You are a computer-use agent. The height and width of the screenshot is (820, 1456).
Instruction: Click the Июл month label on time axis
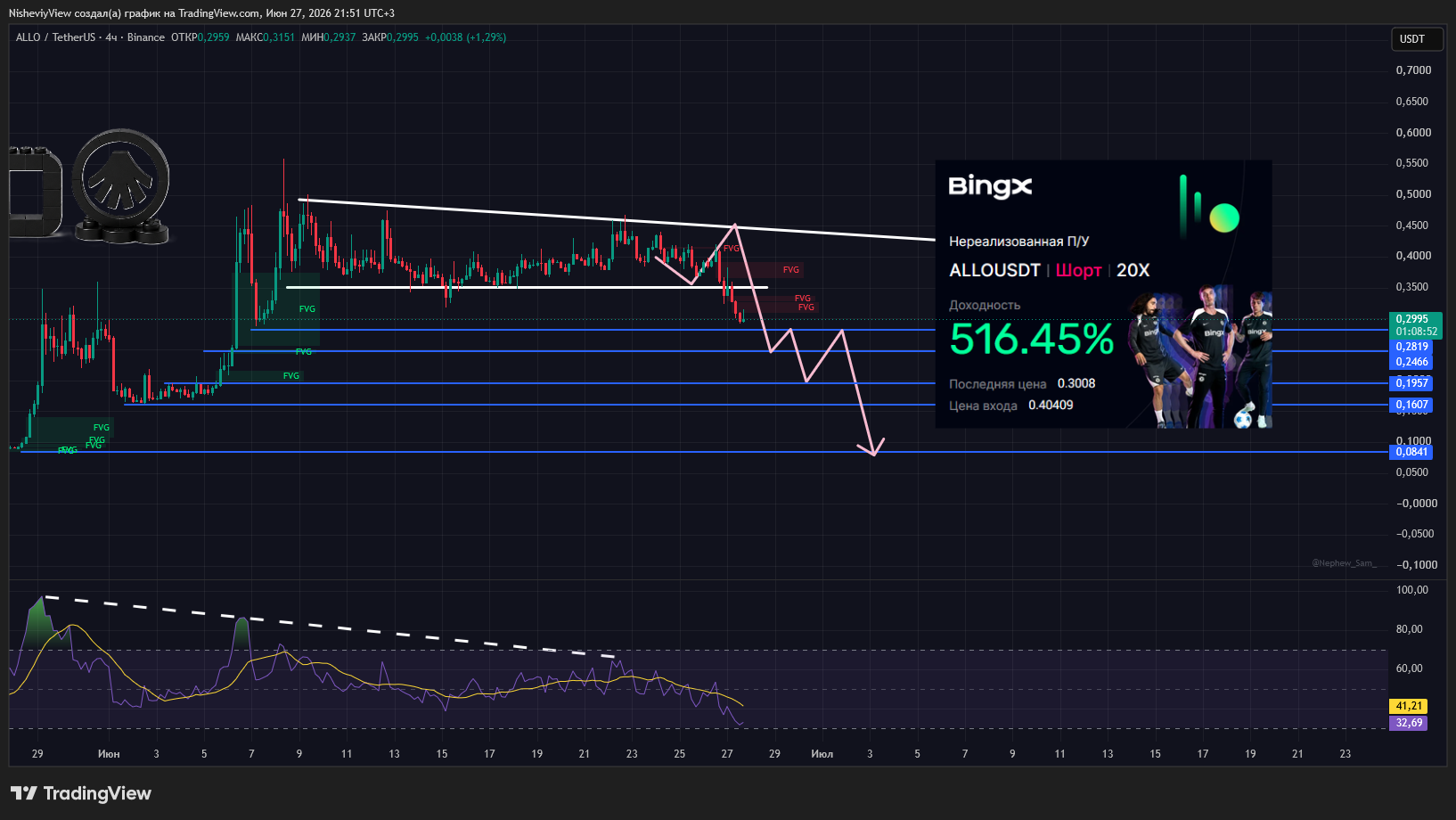pos(822,754)
